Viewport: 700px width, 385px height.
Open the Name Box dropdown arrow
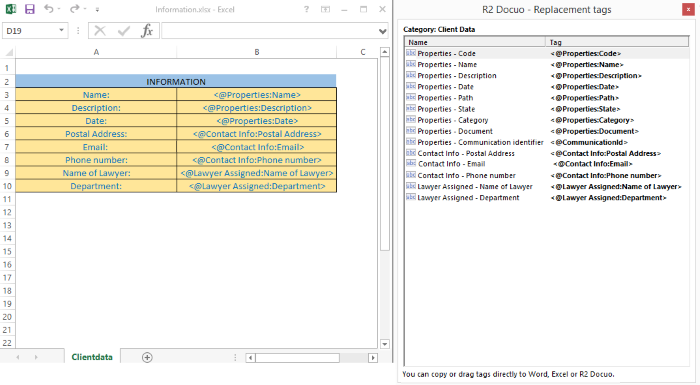[x=62, y=30]
